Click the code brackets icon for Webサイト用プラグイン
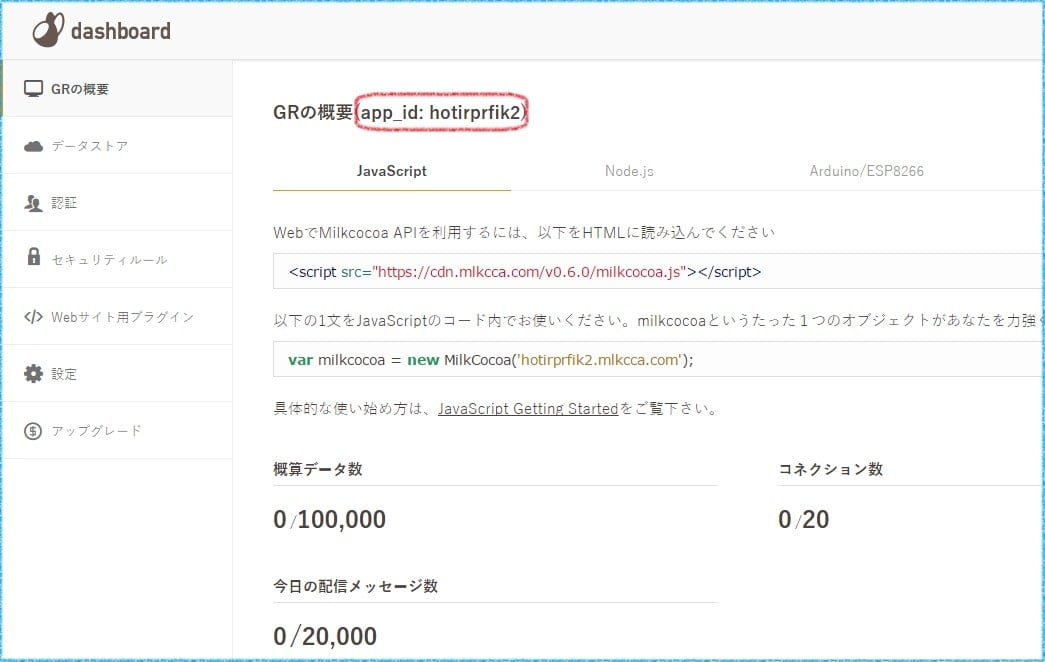Viewport: 1045px width, 662px height. [x=34, y=317]
